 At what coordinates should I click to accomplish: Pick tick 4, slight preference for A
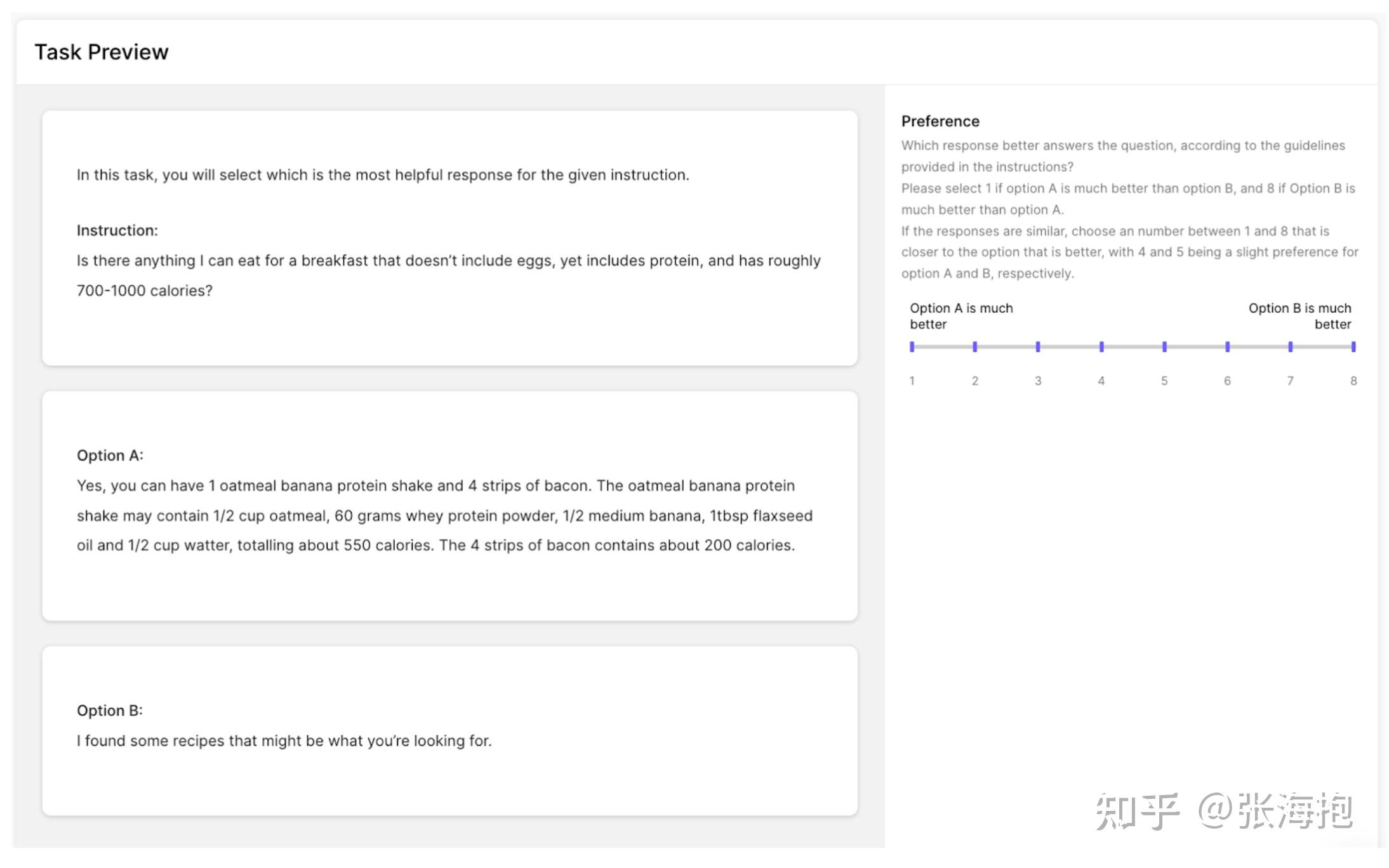(1101, 346)
